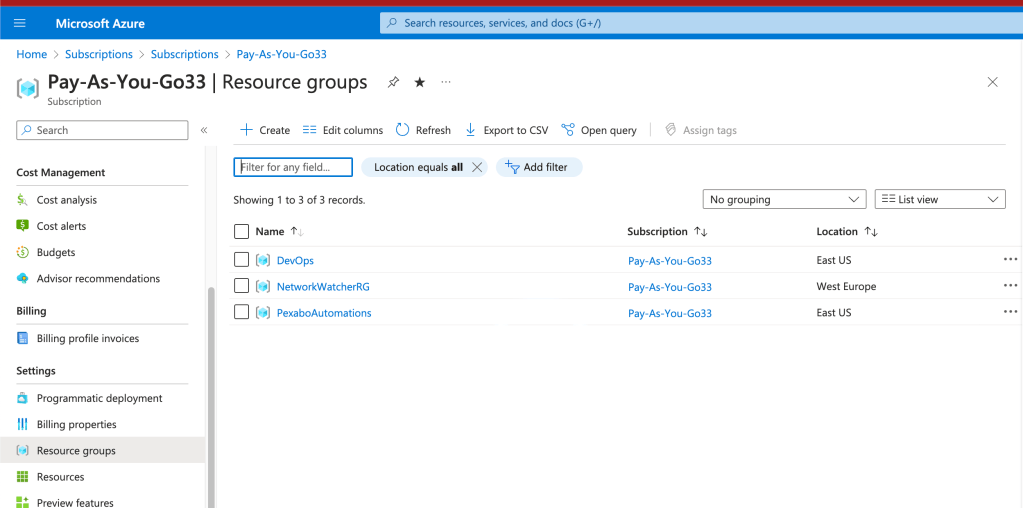The width and height of the screenshot is (1023, 508).
Task: Open the DevOps resource group link
Action: click(295, 260)
